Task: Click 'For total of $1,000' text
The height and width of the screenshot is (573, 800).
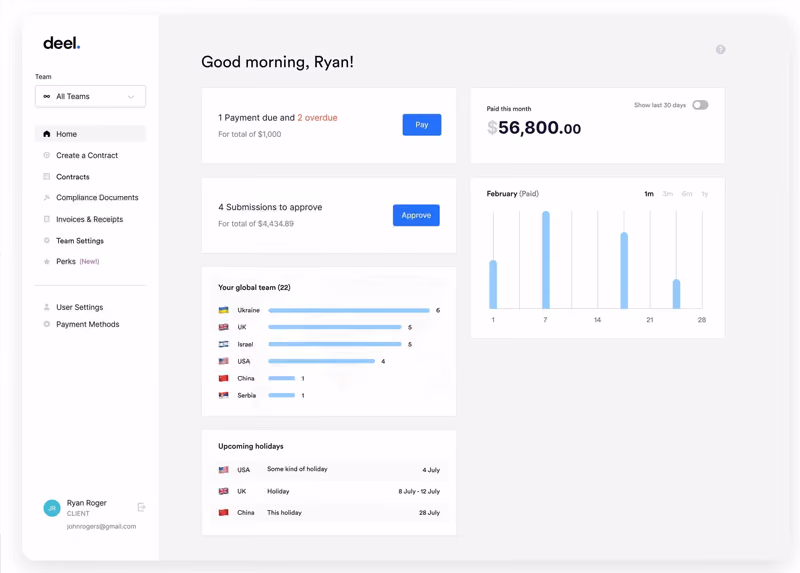Action: click(x=249, y=134)
